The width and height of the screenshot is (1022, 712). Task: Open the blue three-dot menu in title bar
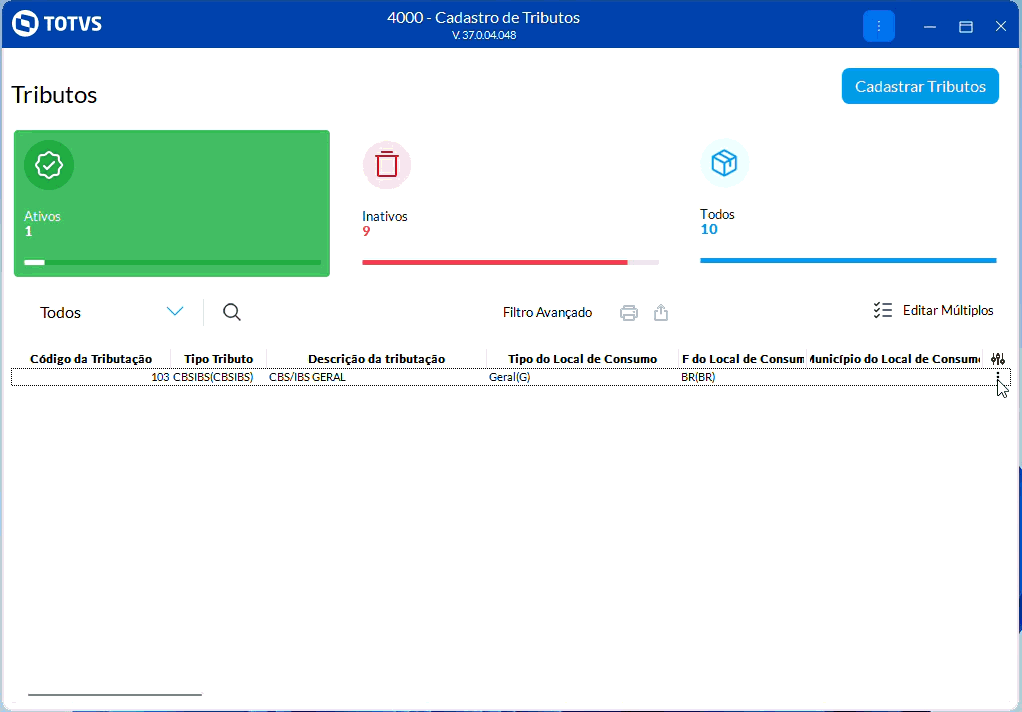(x=879, y=26)
